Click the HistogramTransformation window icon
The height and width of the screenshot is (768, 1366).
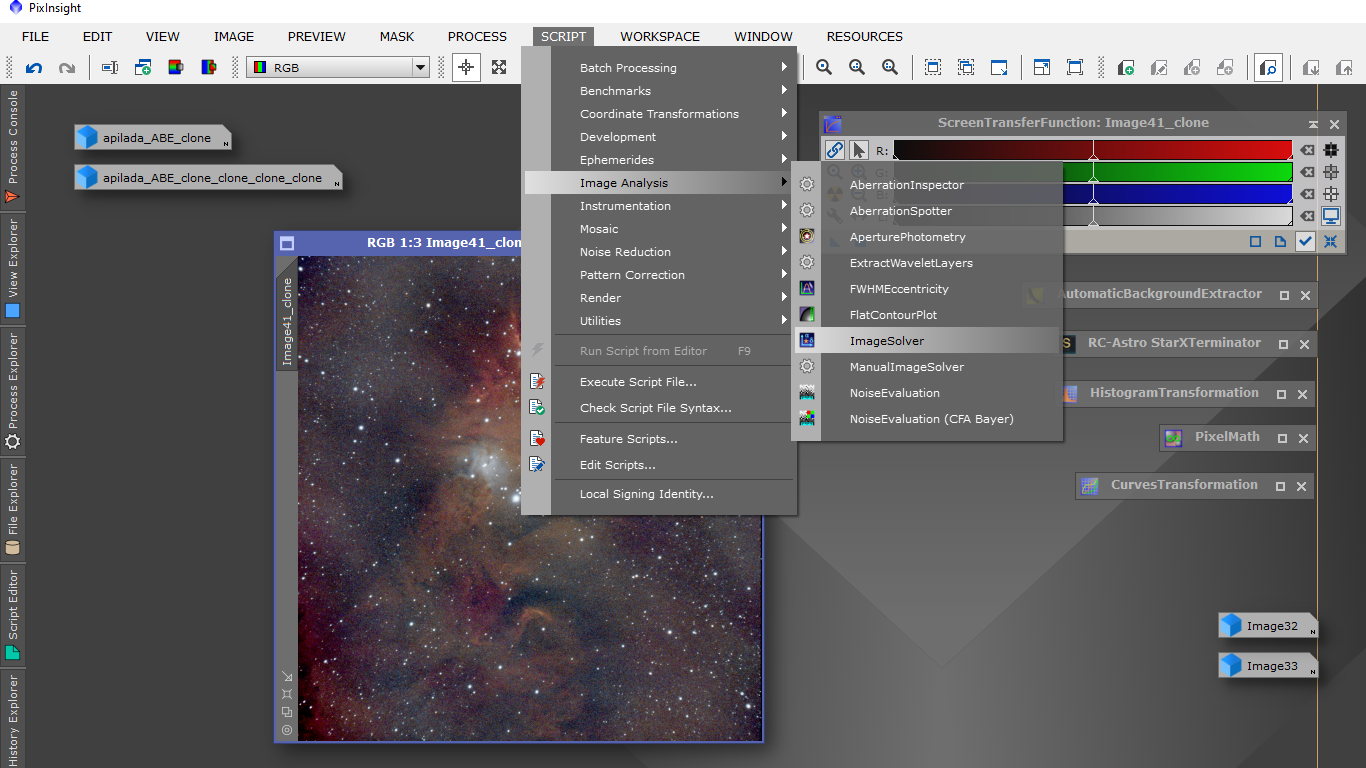point(1070,394)
